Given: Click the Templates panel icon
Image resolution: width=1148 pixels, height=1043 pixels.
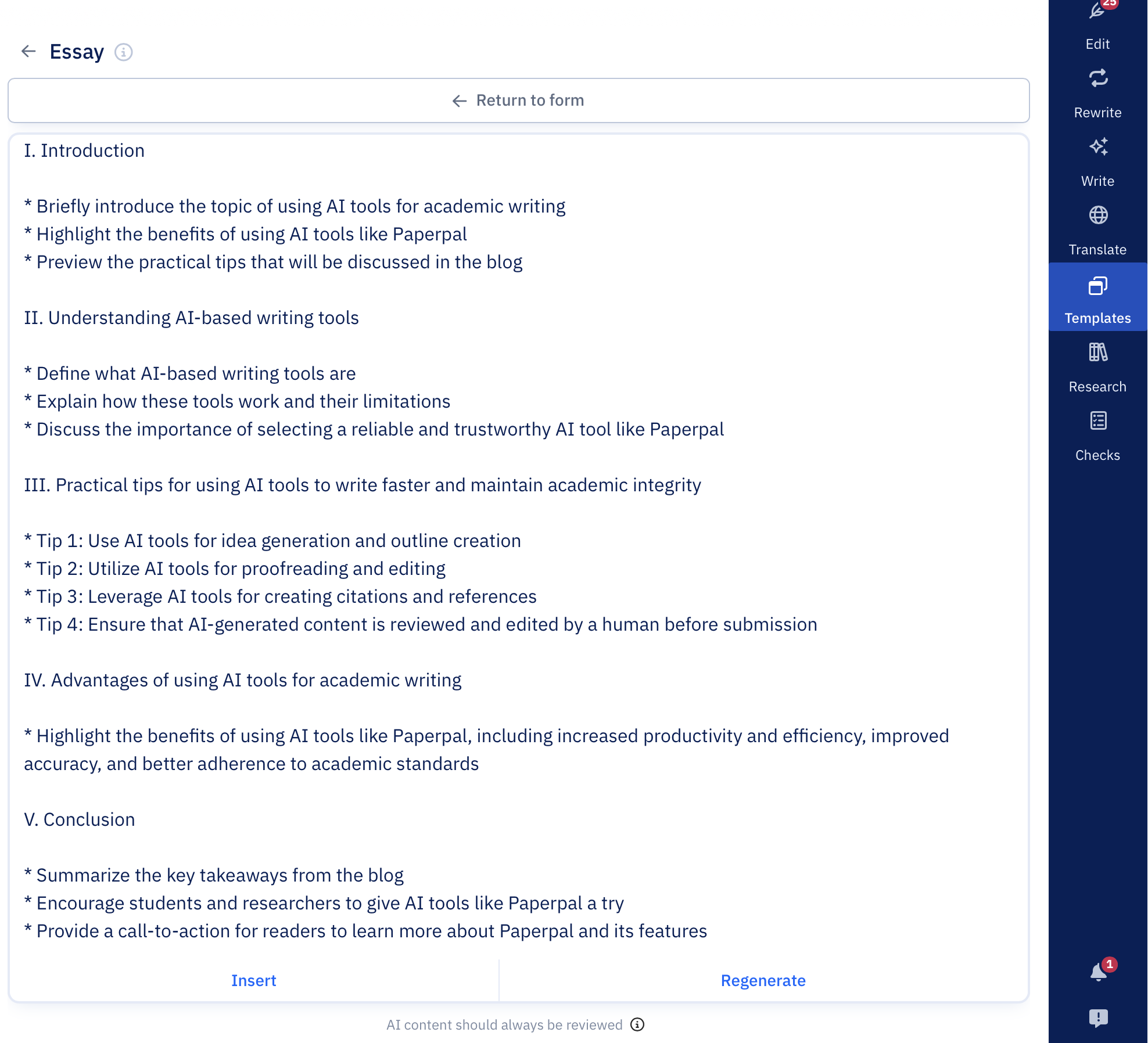Looking at the screenshot, I should pyautogui.click(x=1097, y=285).
